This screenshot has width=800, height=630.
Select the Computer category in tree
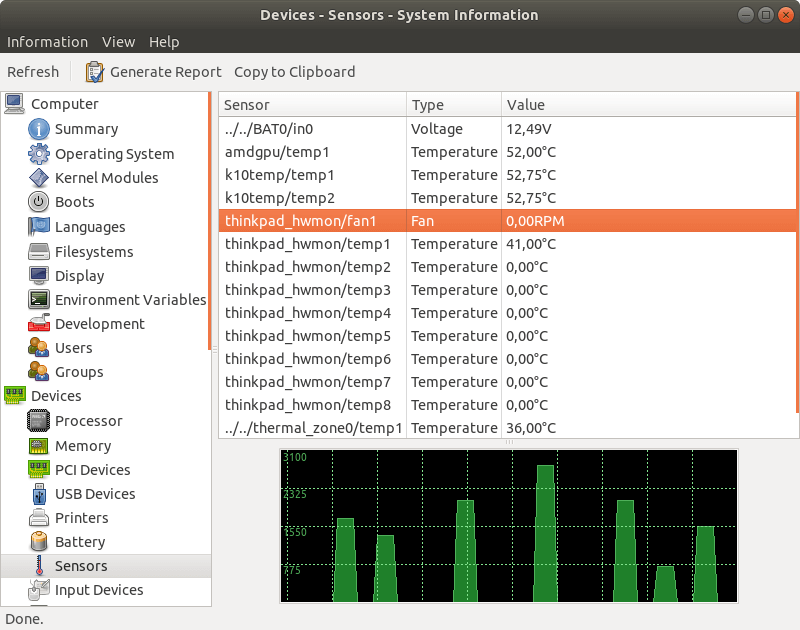coord(64,104)
